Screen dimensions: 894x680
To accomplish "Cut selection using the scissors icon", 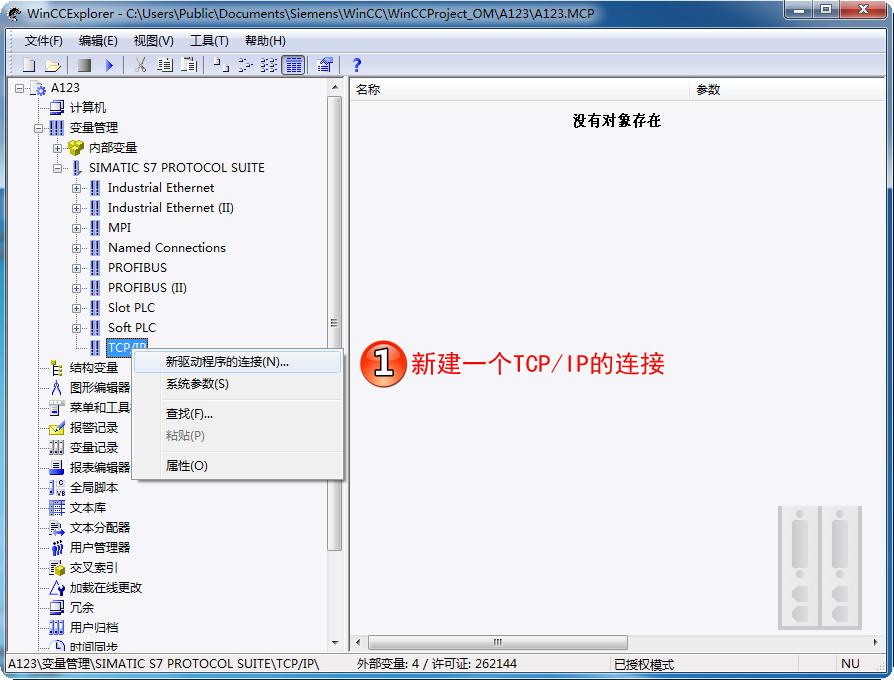I will pyautogui.click(x=140, y=65).
